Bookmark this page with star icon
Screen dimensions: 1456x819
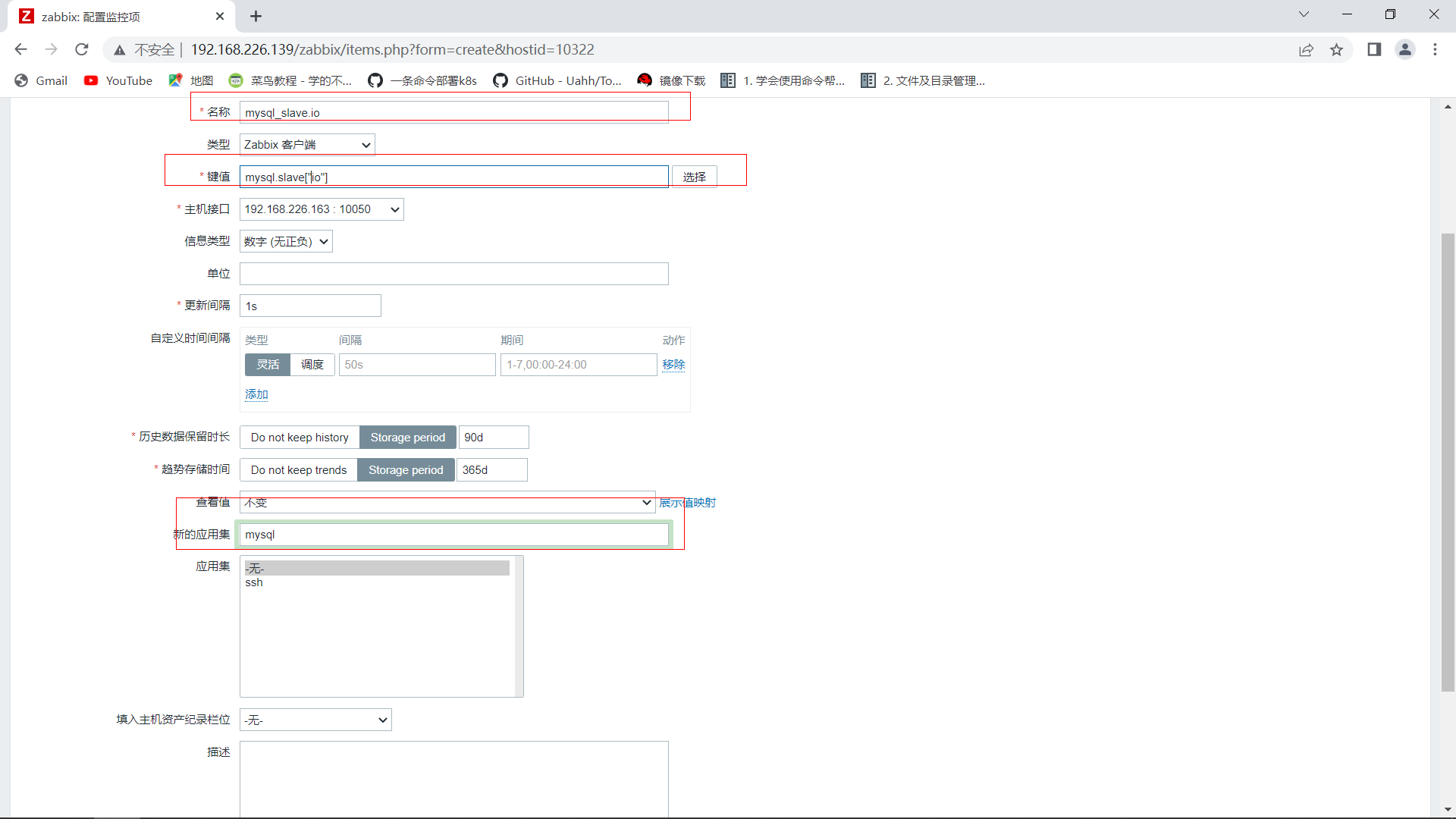pyautogui.click(x=1336, y=50)
